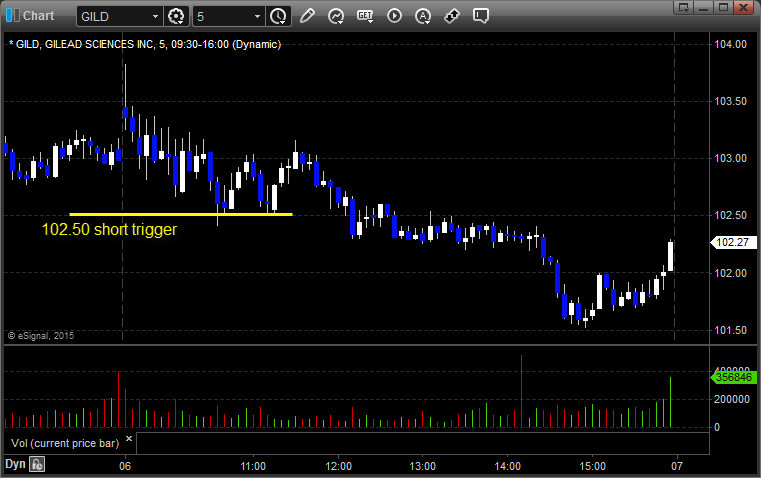Click the Chart window title text
The image size is (761, 478).
click(x=39, y=16)
